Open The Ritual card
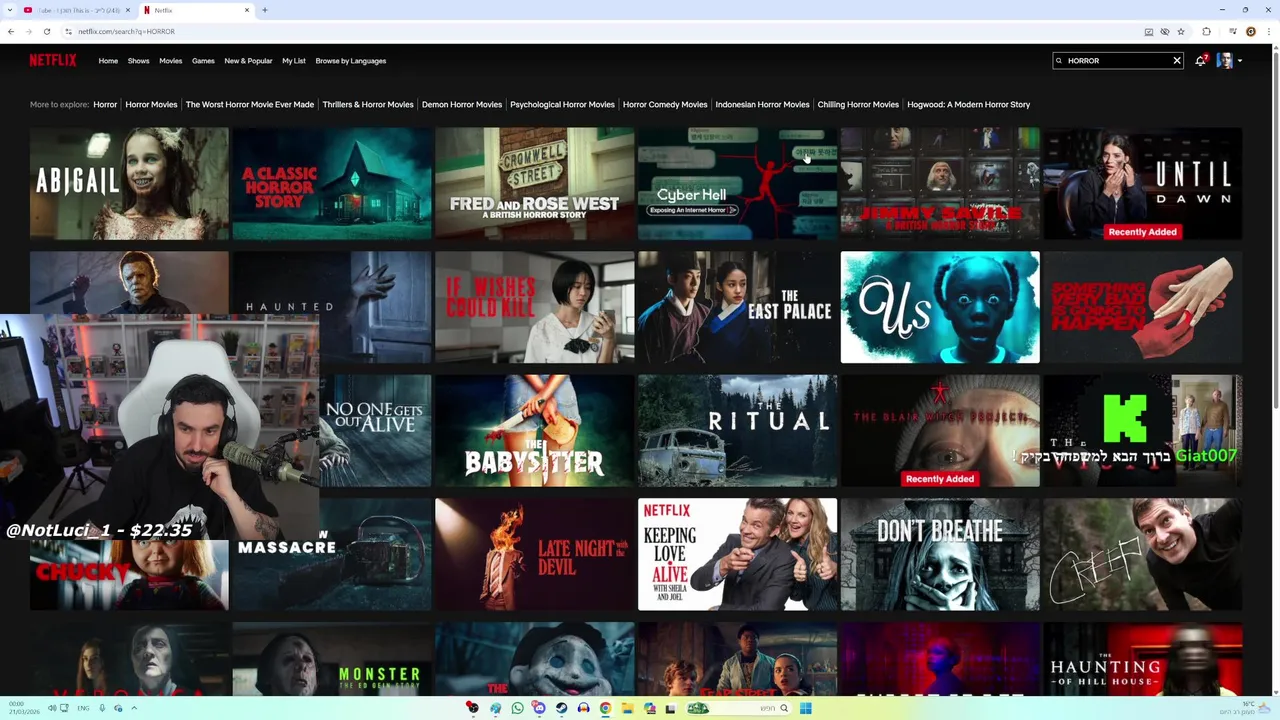 tap(737, 431)
